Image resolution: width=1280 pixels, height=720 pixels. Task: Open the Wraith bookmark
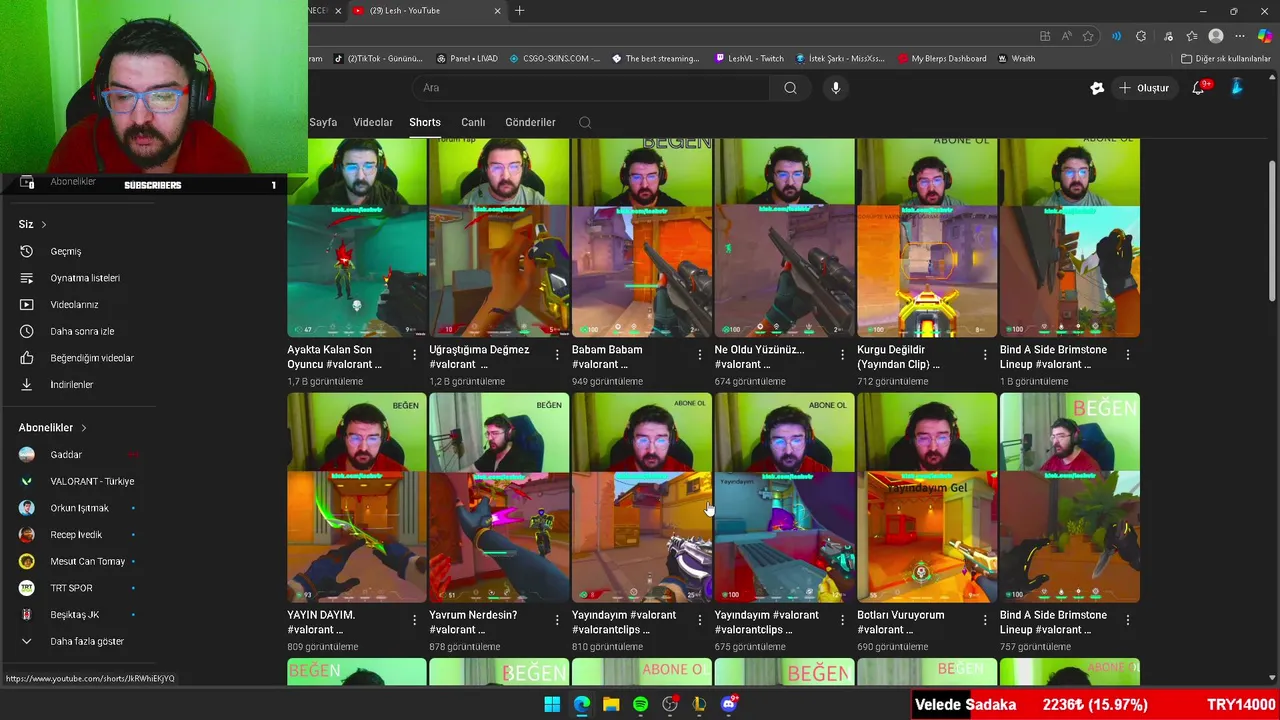(1016, 59)
